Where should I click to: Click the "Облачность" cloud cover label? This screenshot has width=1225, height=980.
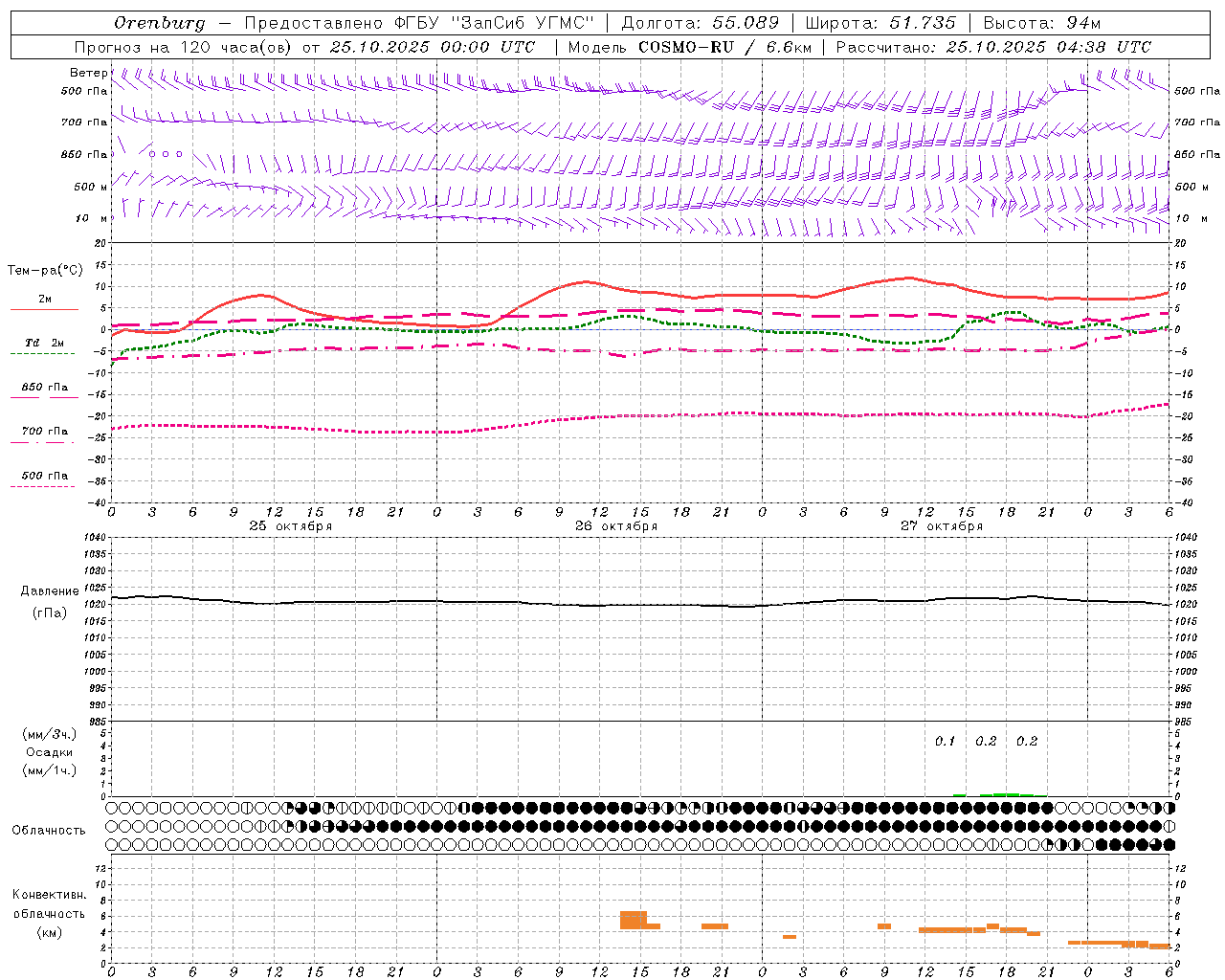pyautogui.click(x=49, y=830)
